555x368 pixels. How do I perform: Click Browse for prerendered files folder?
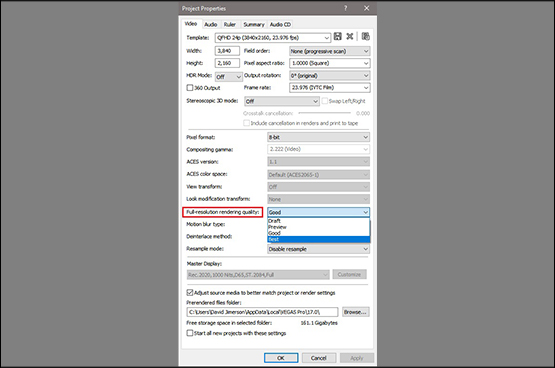pos(355,312)
